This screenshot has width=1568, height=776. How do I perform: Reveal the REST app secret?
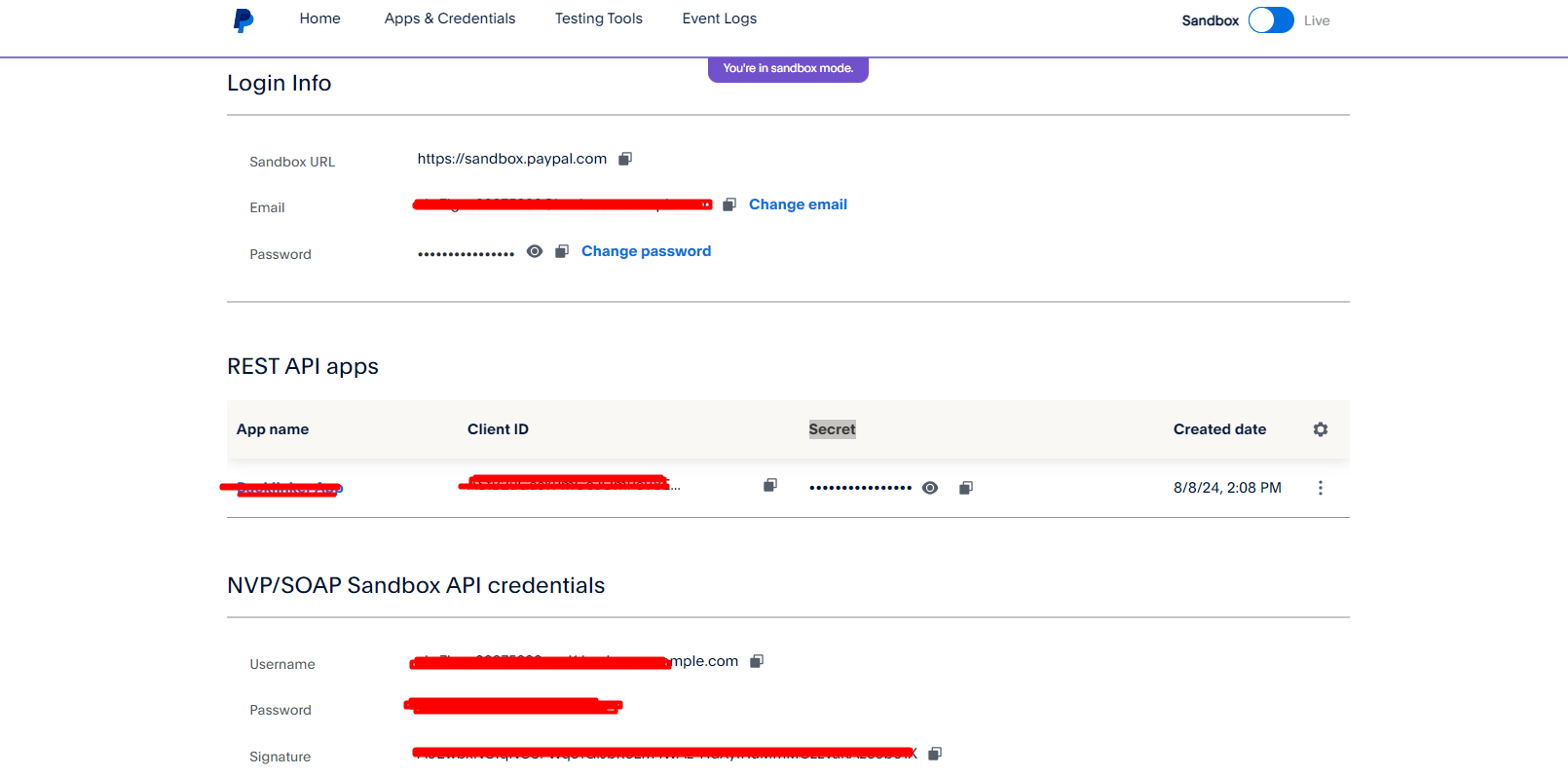930,488
